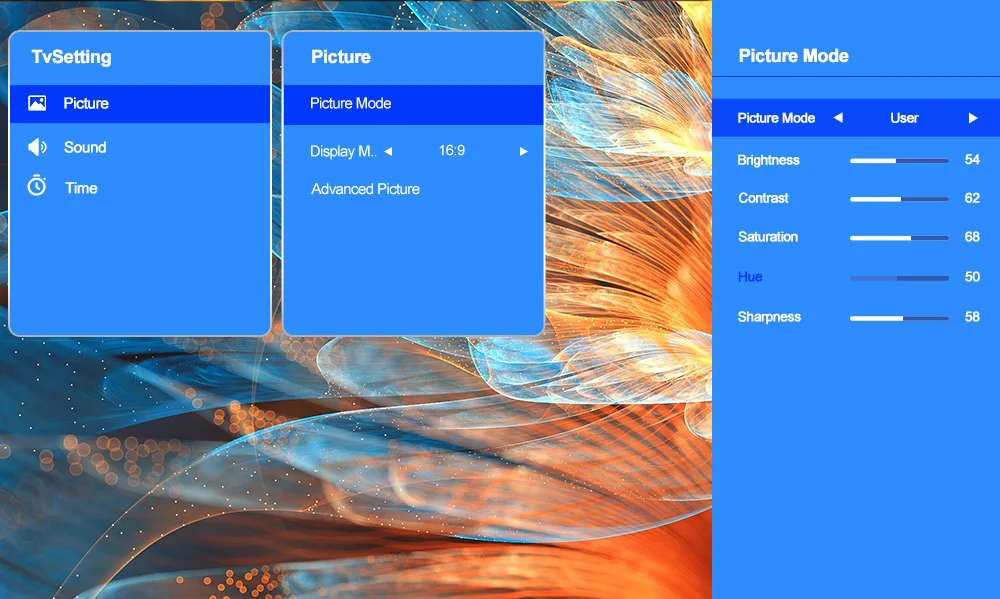Open the Sound settings menu item
Screen dimensions: 1000x599
coord(140,147)
